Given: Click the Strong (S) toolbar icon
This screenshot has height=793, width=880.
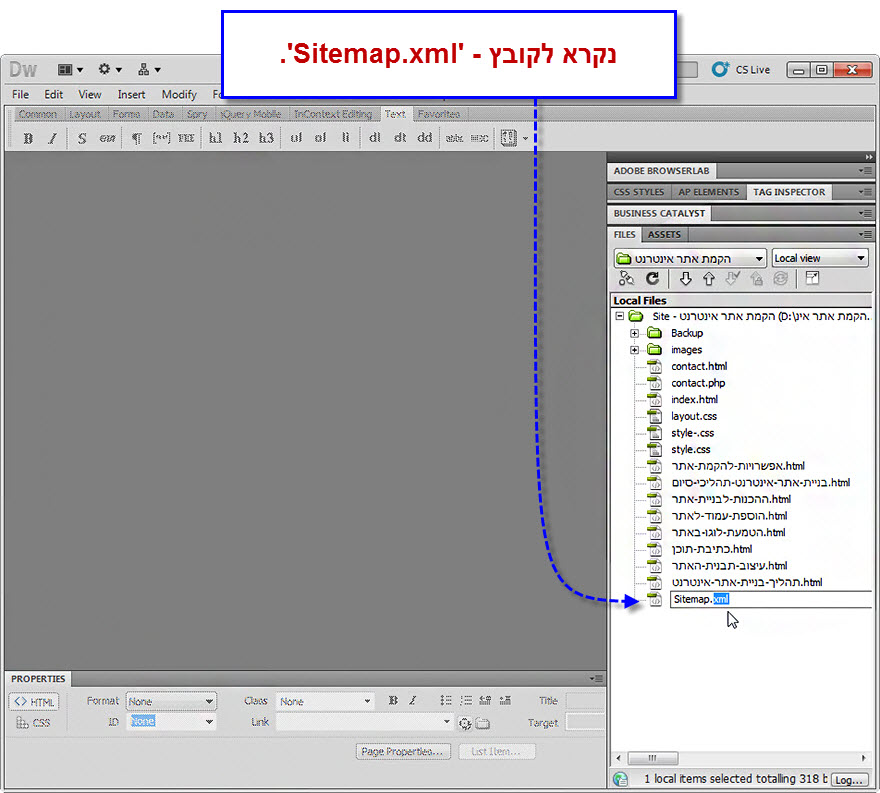Looking at the screenshot, I should [x=82, y=138].
